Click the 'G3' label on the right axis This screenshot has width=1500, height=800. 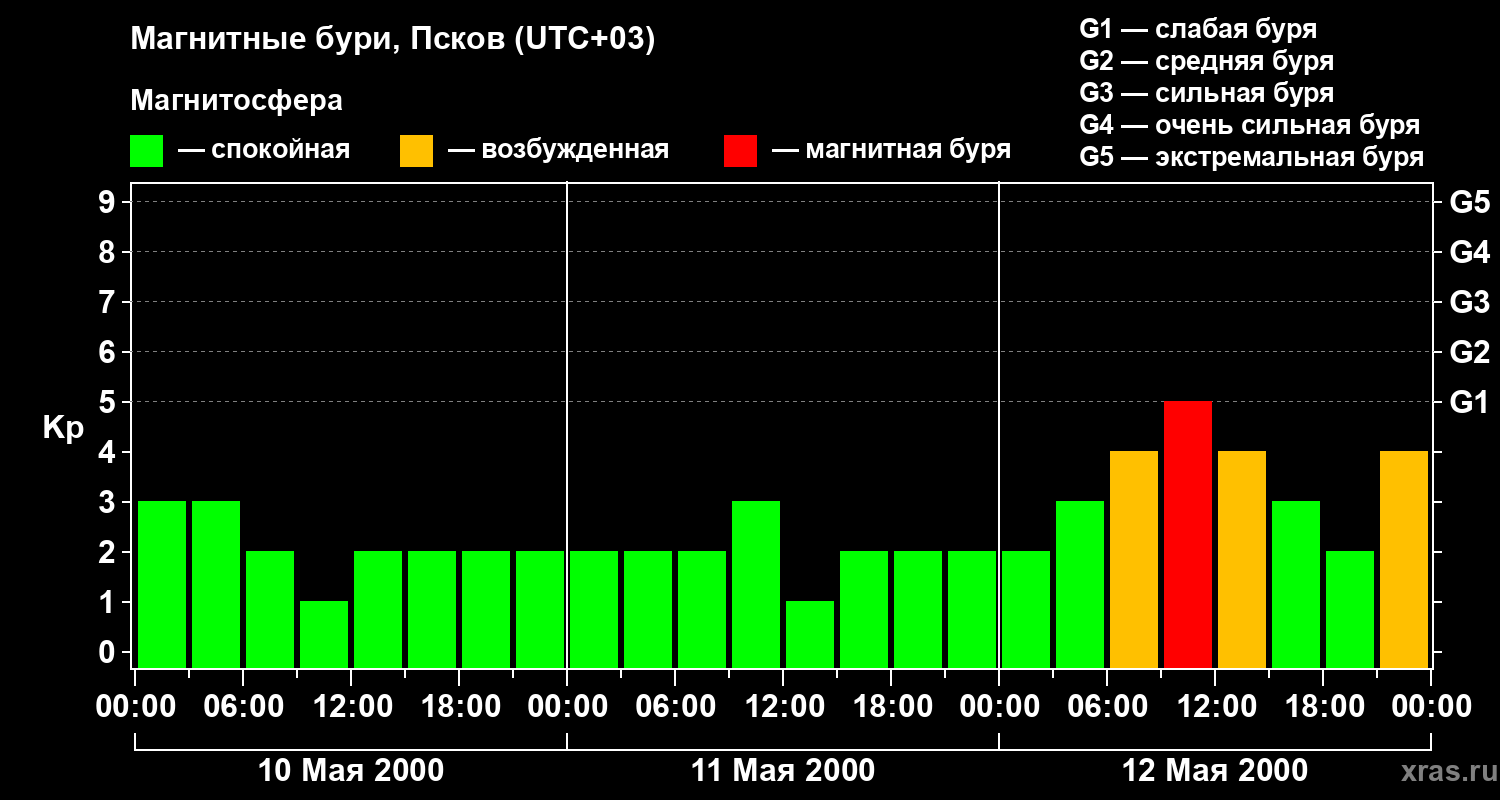[x=1469, y=302]
